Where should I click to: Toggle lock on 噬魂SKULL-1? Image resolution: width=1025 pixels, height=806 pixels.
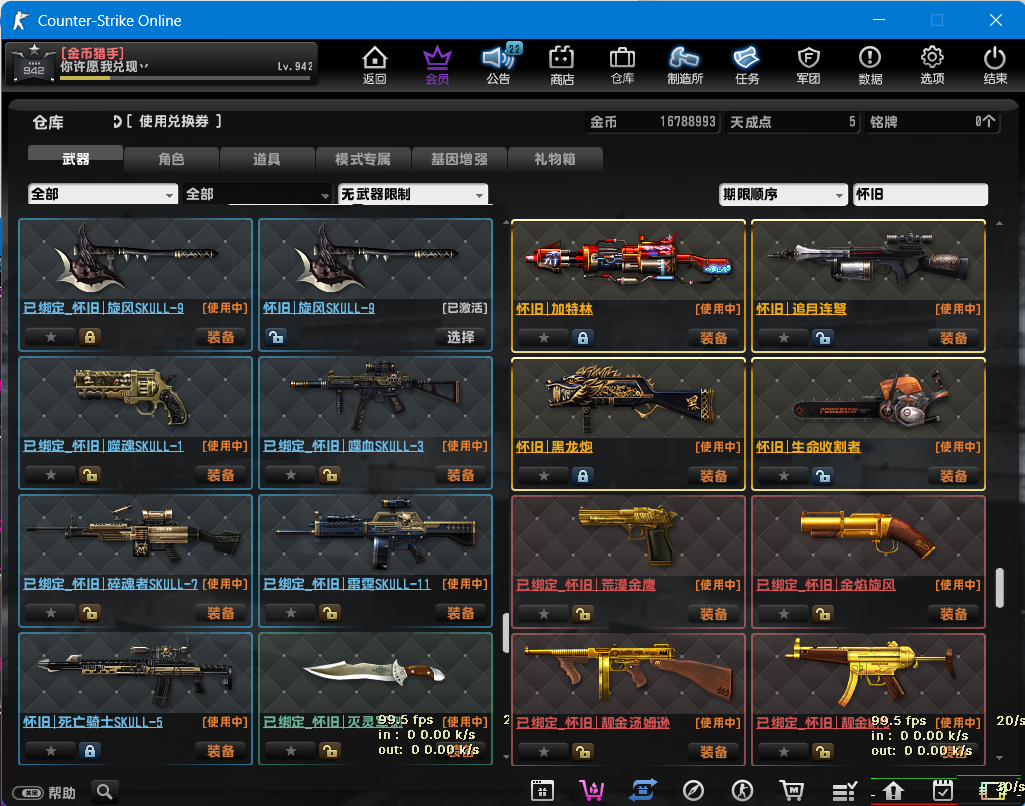pos(90,475)
